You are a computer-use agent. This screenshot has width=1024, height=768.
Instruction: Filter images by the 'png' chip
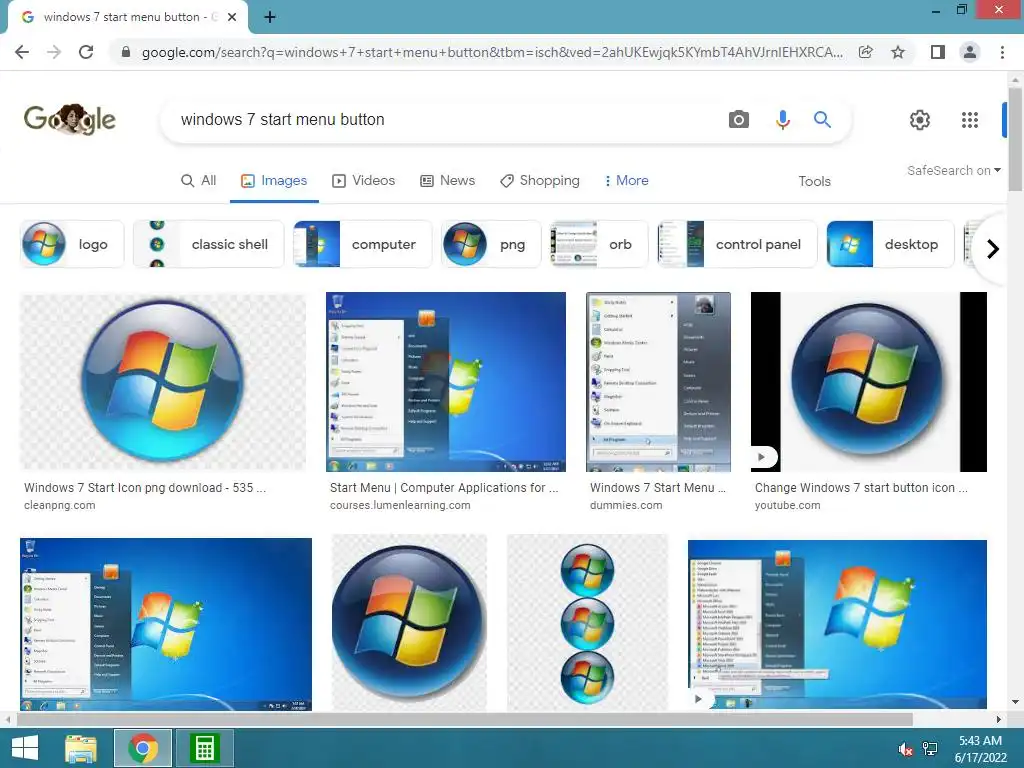pos(491,244)
